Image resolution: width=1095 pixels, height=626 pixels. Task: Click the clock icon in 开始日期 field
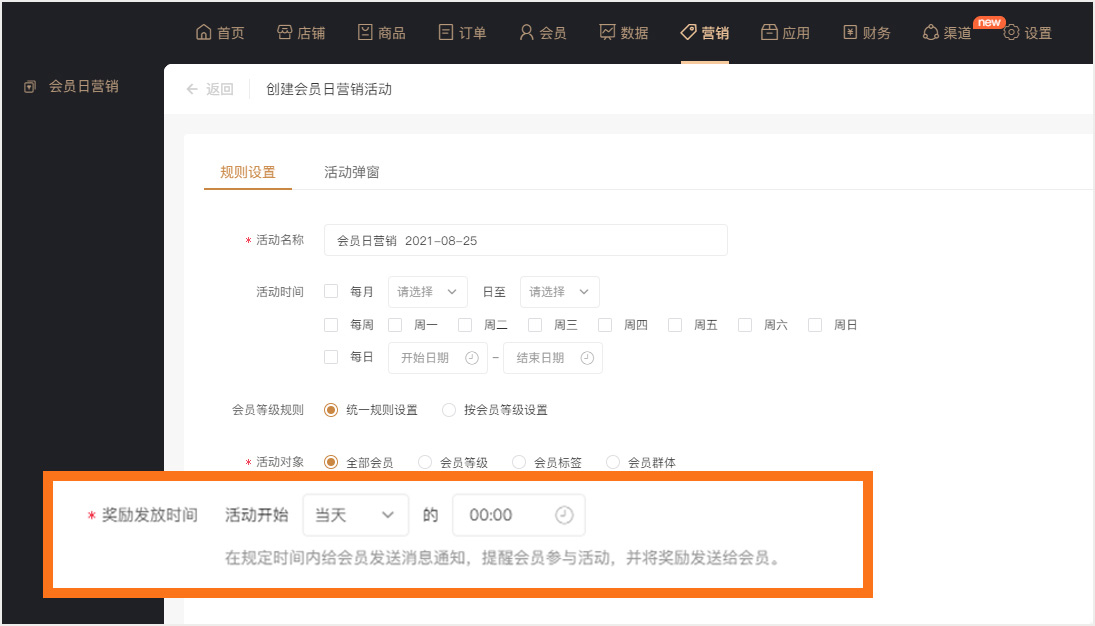point(472,358)
